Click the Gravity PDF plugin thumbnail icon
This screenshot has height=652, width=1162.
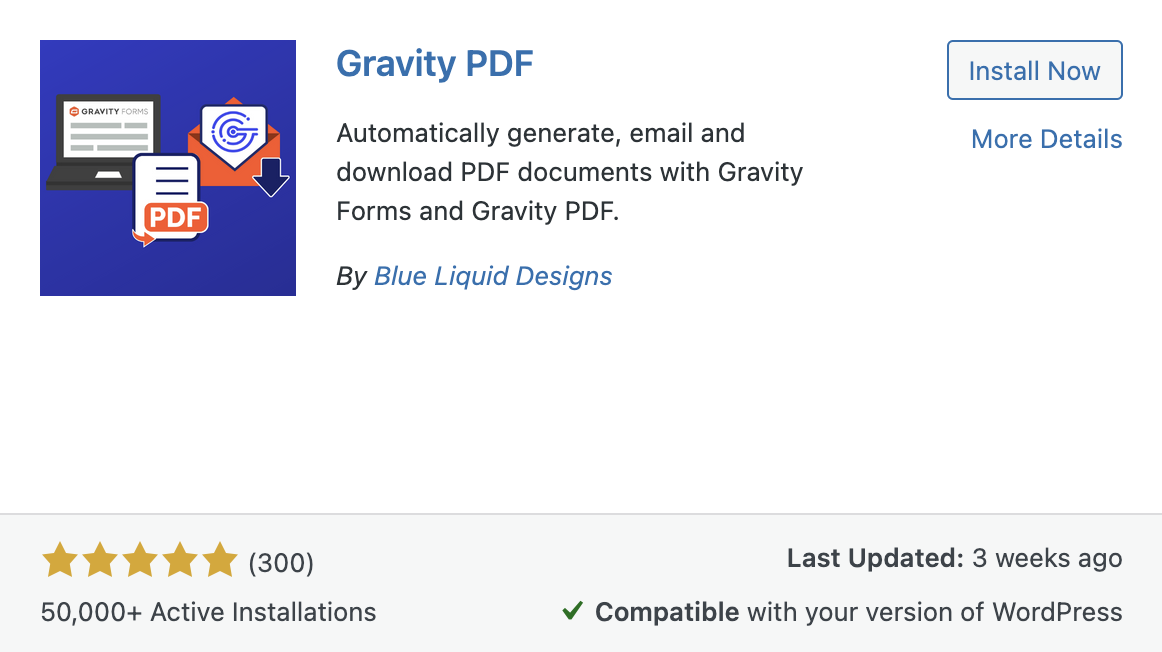coord(167,167)
